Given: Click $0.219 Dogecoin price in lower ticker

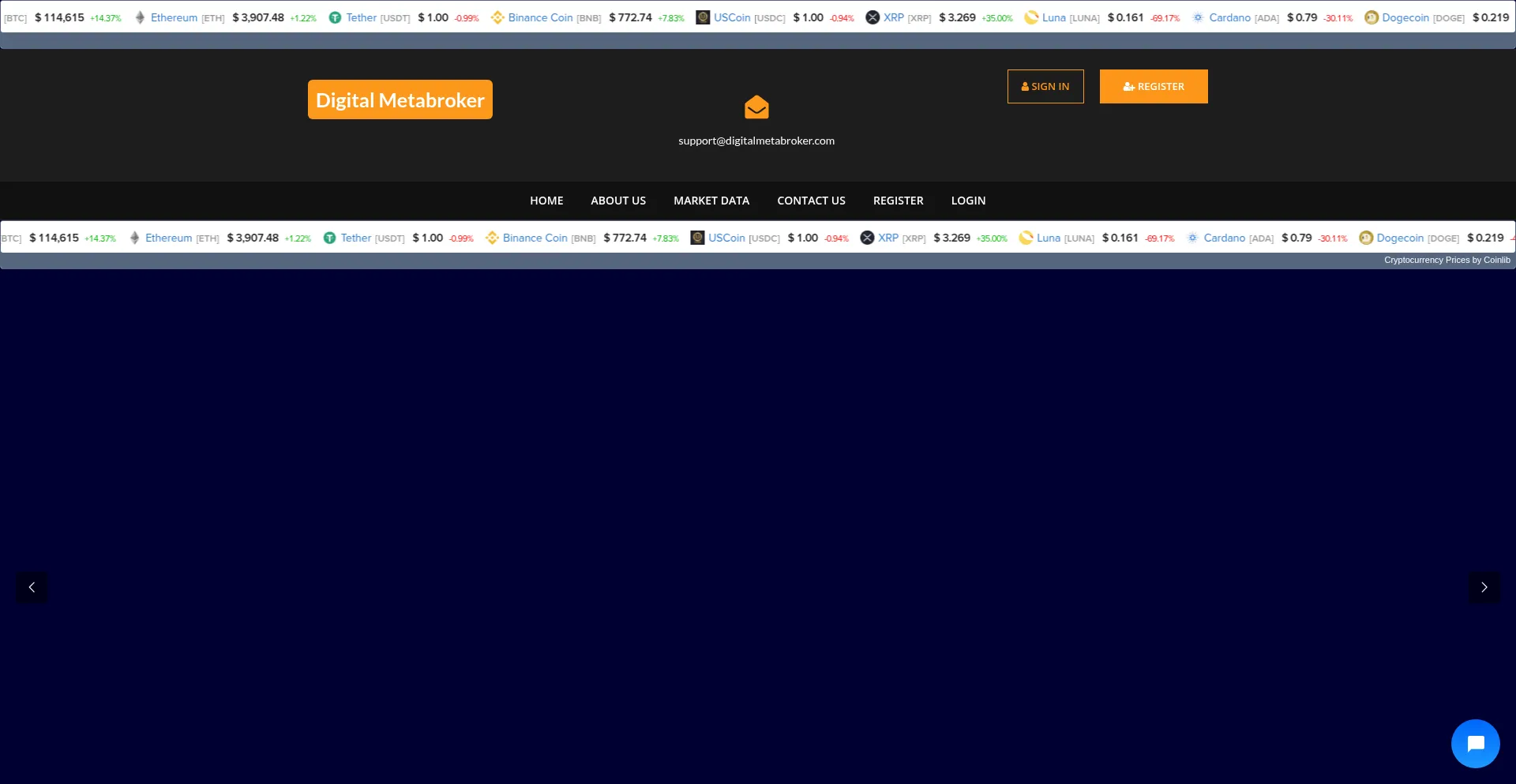Looking at the screenshot, I should tap(1485, 238).
